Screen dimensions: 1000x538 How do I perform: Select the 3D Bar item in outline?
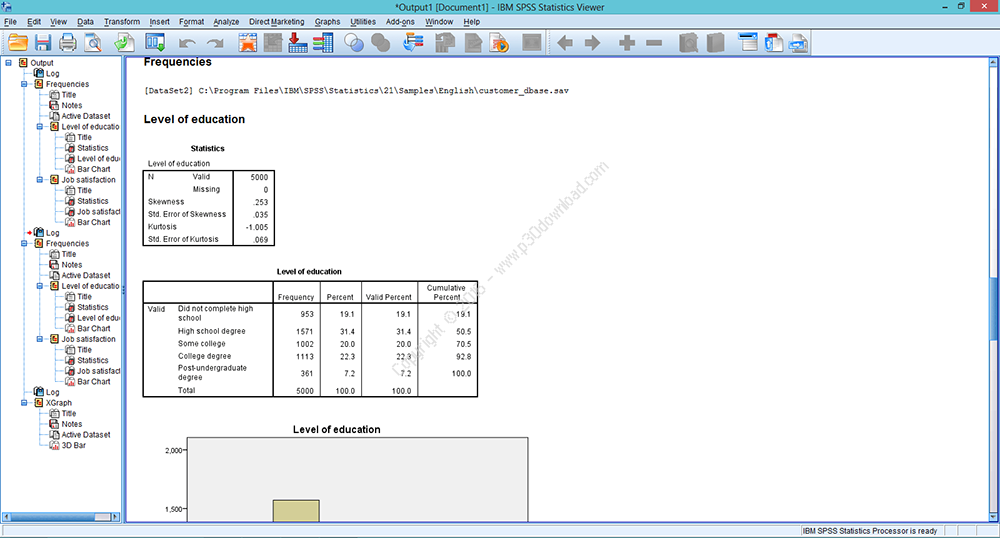(x=73, y=446)
